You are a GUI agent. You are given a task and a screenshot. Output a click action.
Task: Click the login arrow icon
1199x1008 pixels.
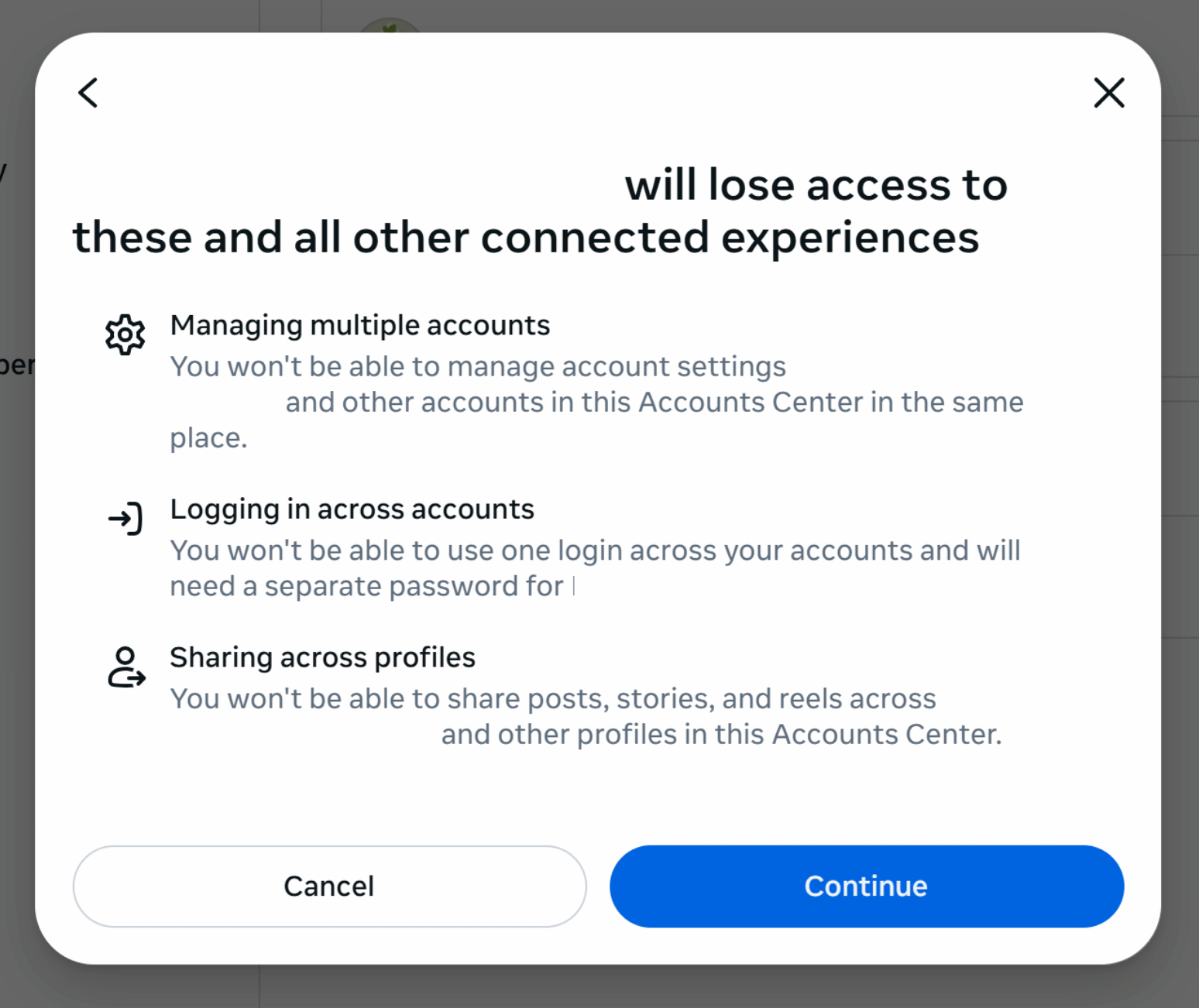click(x=125, y=518)
